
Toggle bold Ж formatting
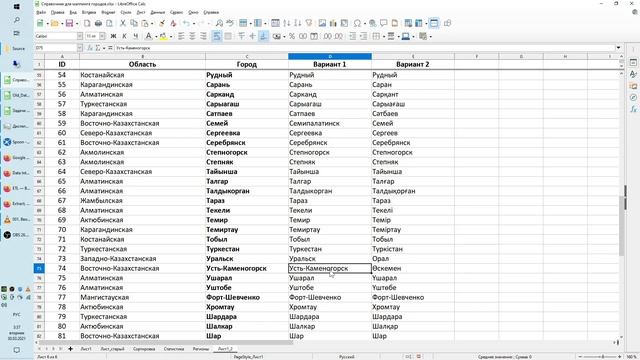(113, 36)
